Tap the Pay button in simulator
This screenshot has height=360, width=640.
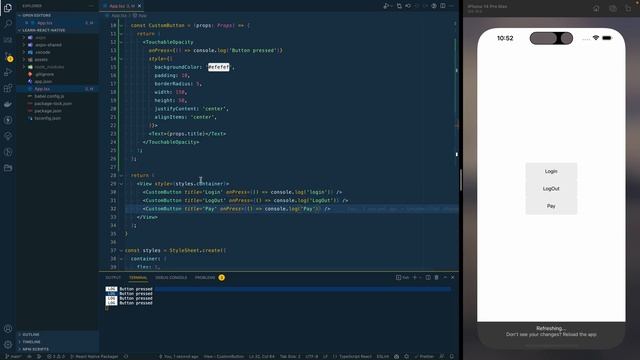[551, 206]
